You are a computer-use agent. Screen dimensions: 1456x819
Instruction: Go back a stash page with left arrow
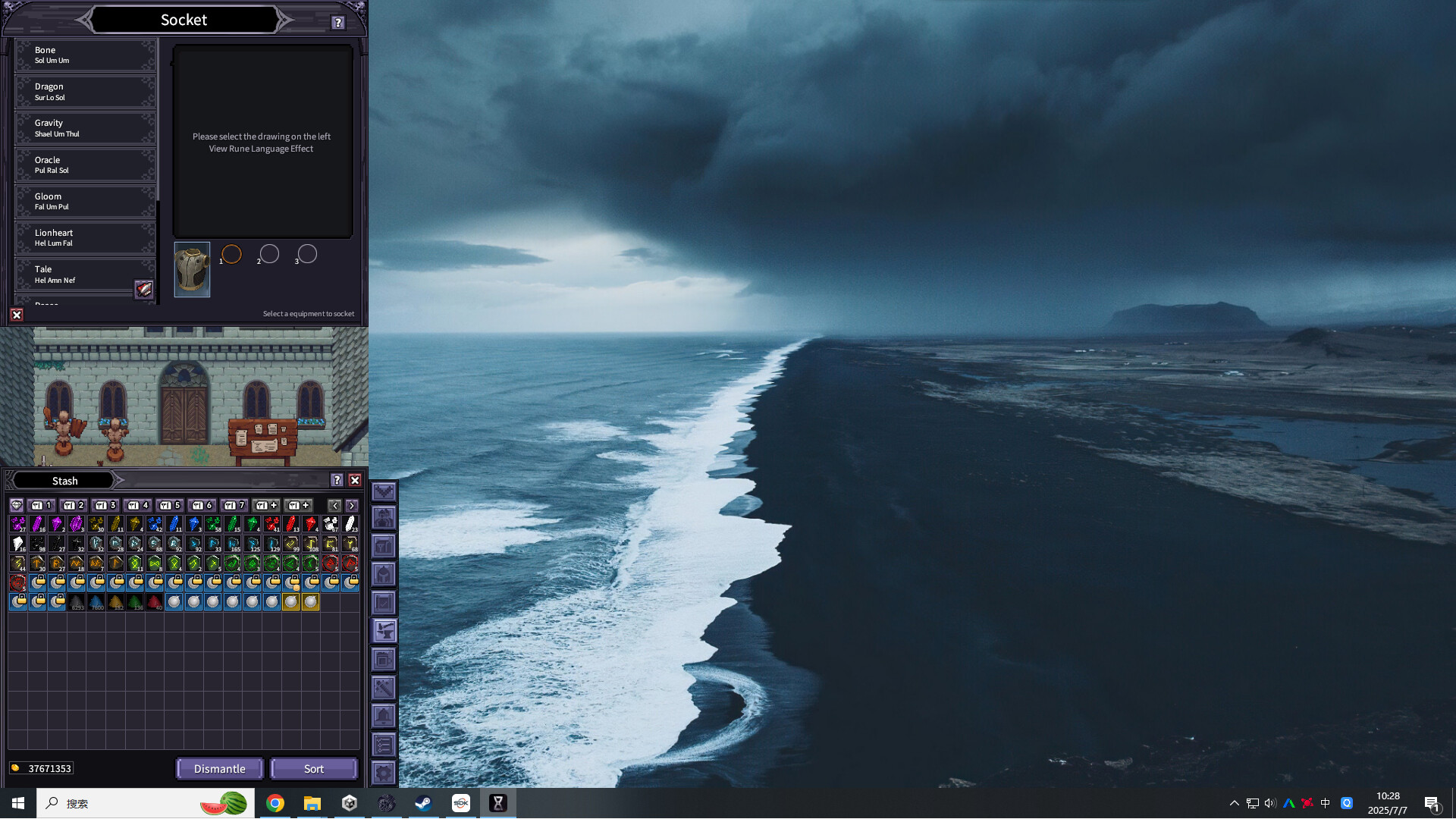click(x=334, y=504)
